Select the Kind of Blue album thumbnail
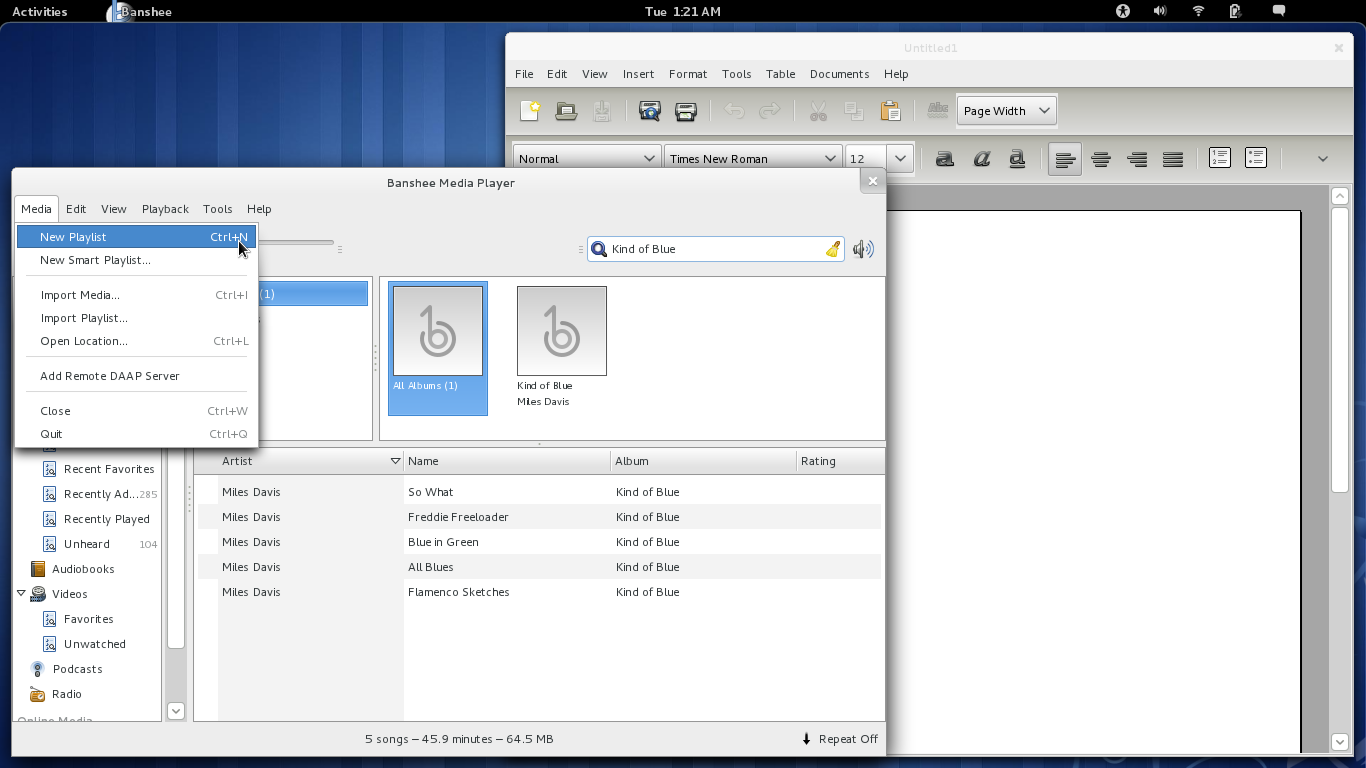This screenshot has width=1366, height=768. 561,331
